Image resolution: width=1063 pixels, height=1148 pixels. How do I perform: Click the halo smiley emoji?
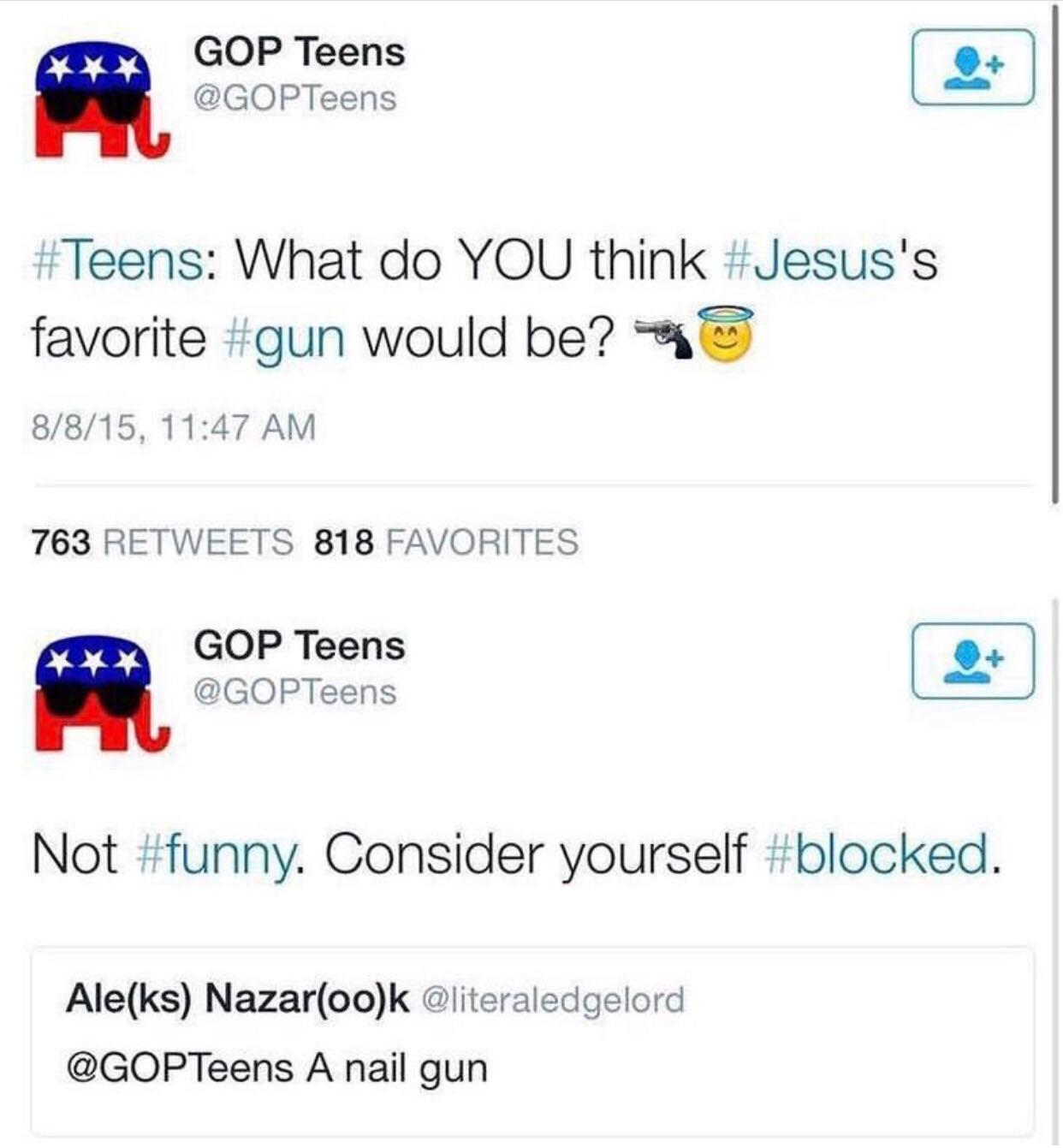point(727,334)
